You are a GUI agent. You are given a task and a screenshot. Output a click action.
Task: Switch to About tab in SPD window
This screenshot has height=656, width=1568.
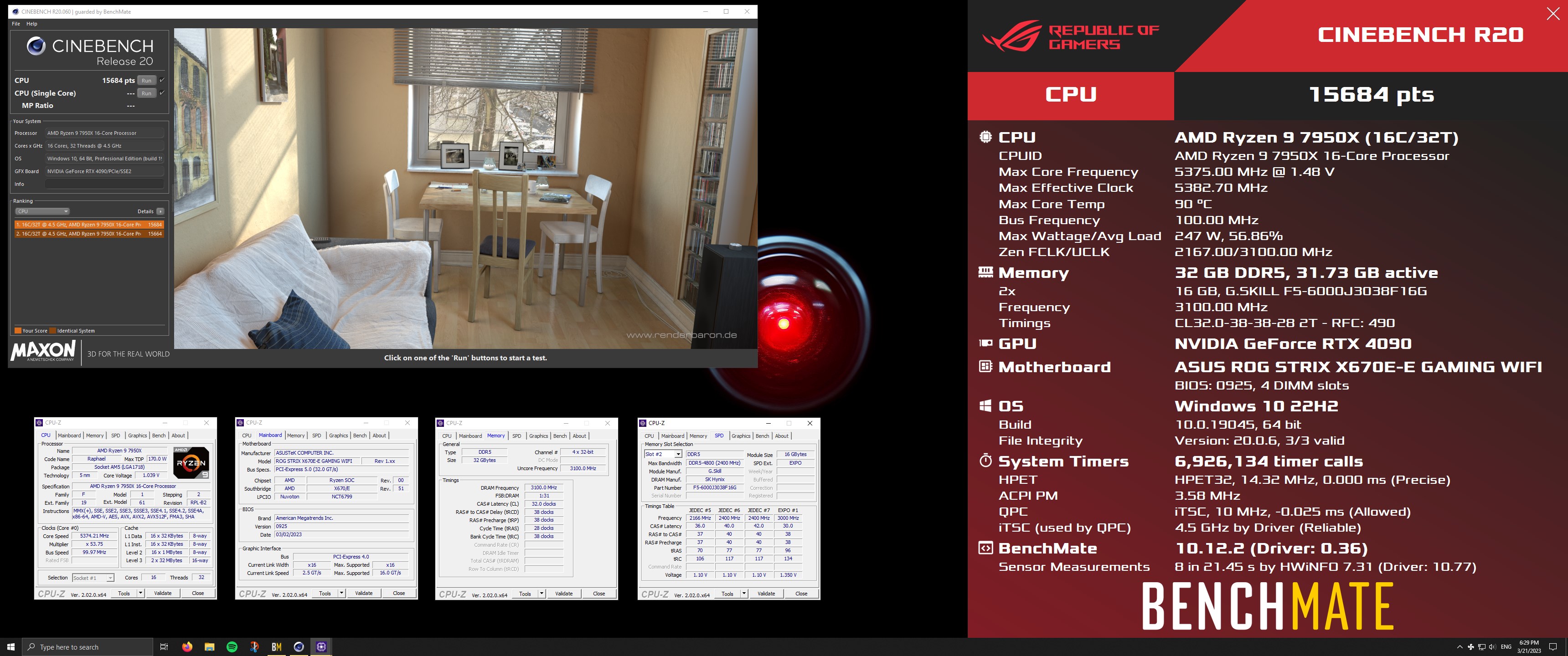point(782,436)
